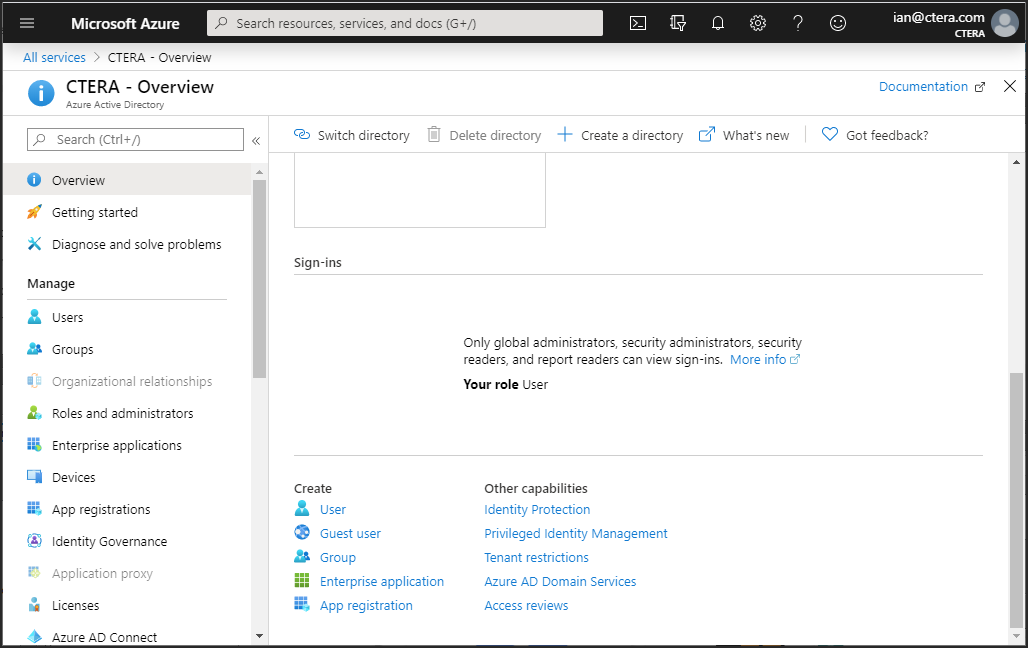Select Overview in the sidebar menu
This screenshot has width=1028, height=648.
127,180
